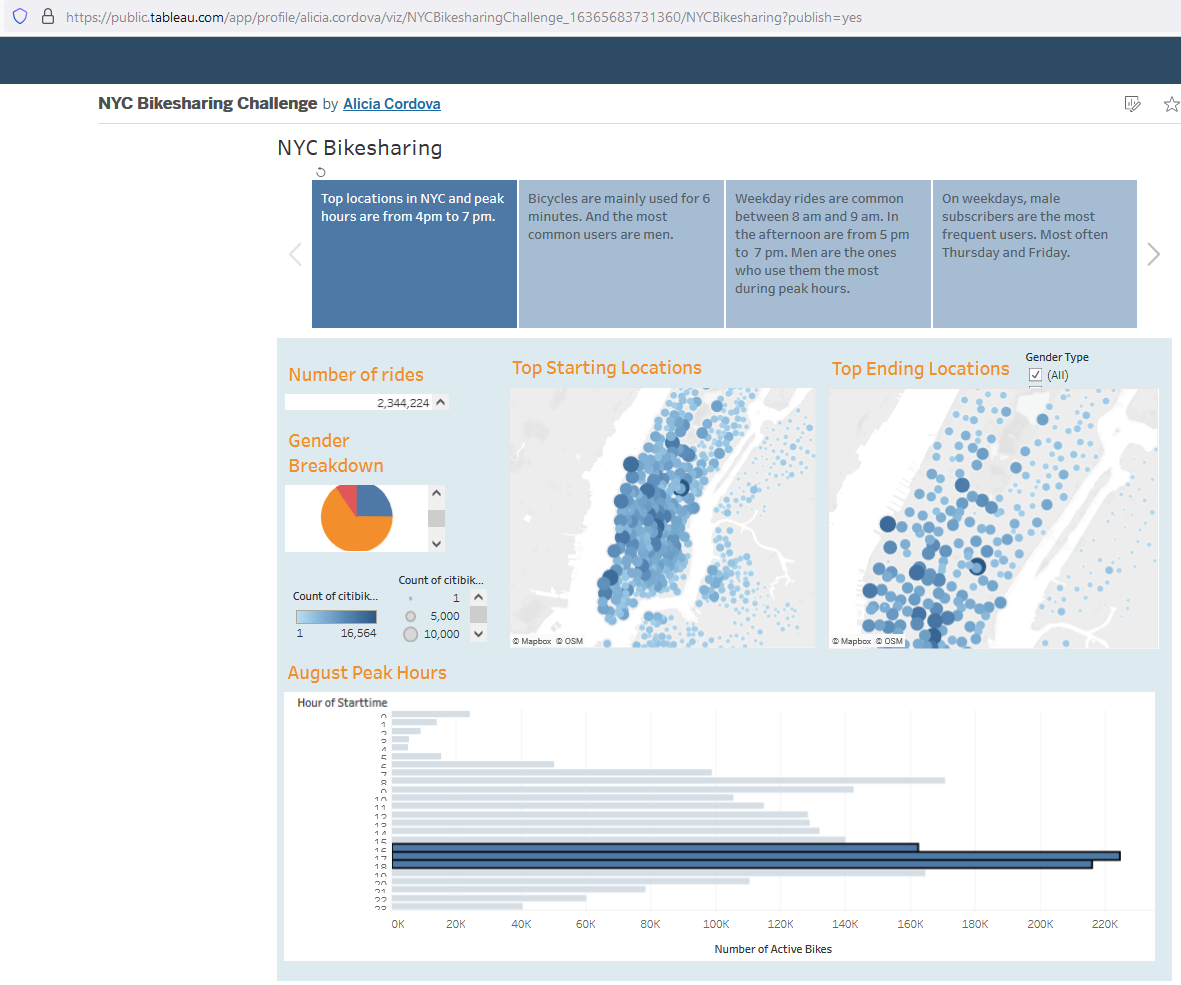Go to previous story point arrow
The image size is (1181, 985).
[x=295, y=255]
